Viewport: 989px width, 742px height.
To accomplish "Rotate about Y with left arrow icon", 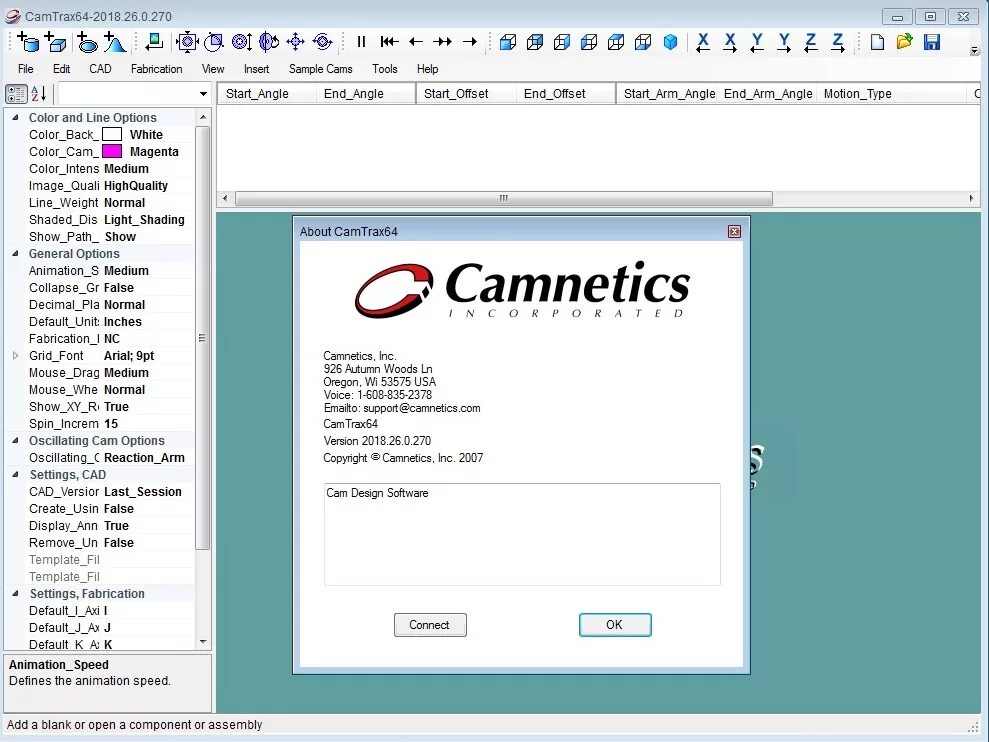I will [x=757, y=42].
